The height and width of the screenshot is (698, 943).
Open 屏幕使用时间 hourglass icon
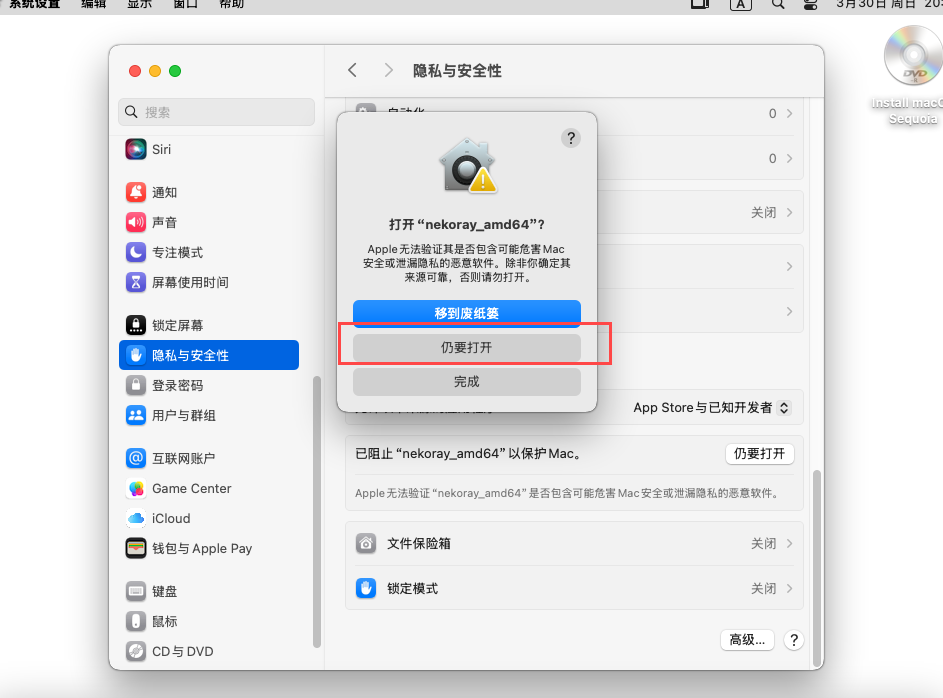tap(136, 283)
